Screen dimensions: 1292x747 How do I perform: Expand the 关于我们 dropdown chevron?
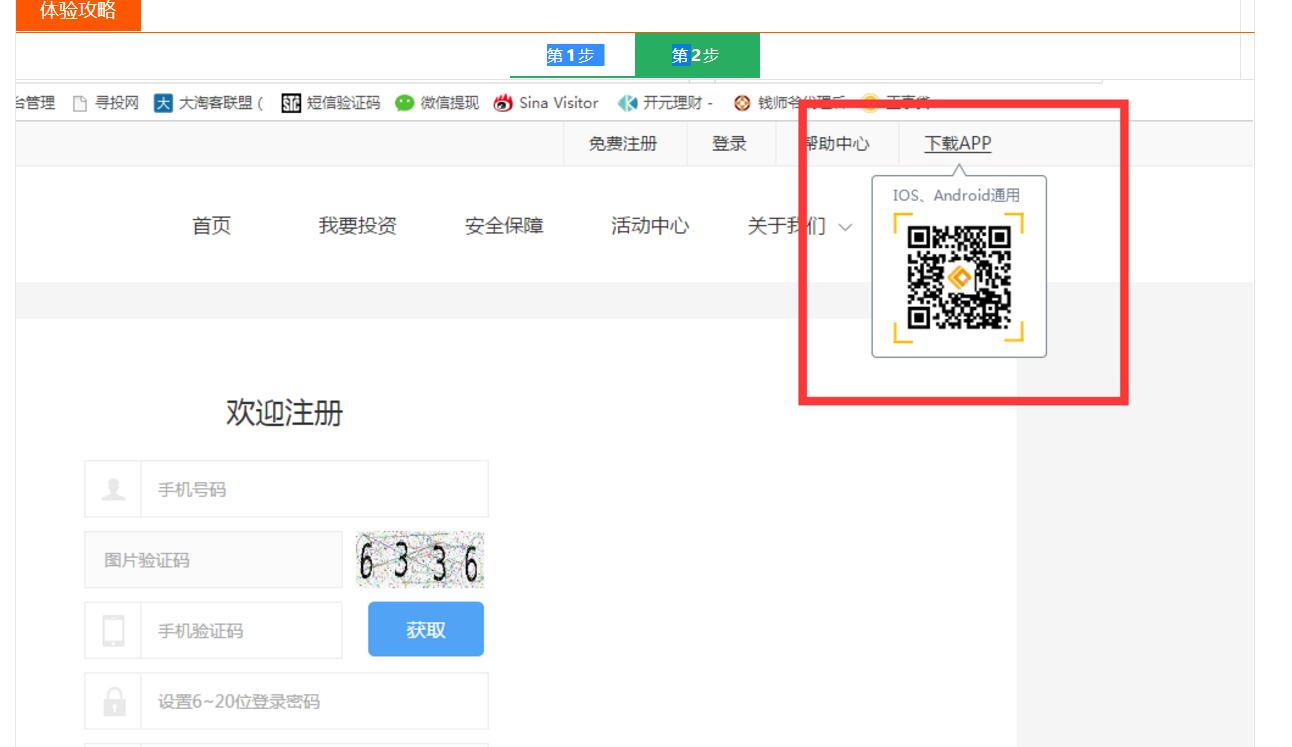coord(845,227)
